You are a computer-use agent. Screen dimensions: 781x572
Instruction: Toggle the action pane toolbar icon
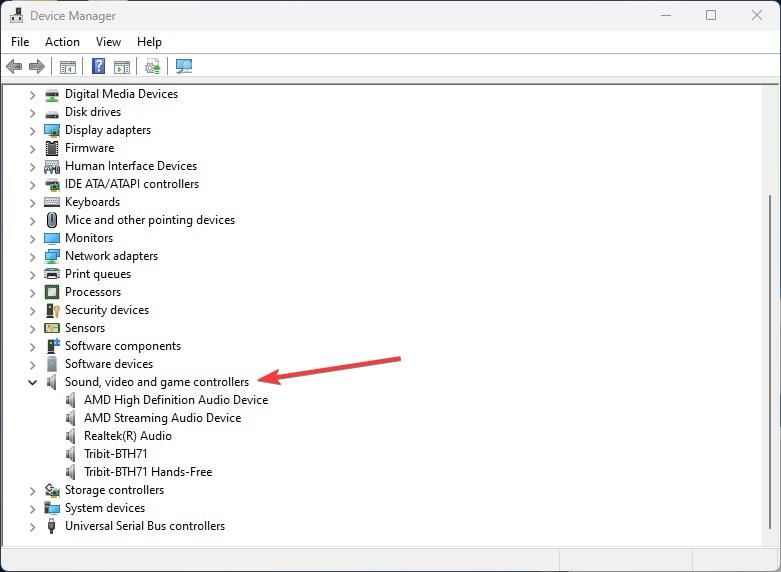[122, 66]
